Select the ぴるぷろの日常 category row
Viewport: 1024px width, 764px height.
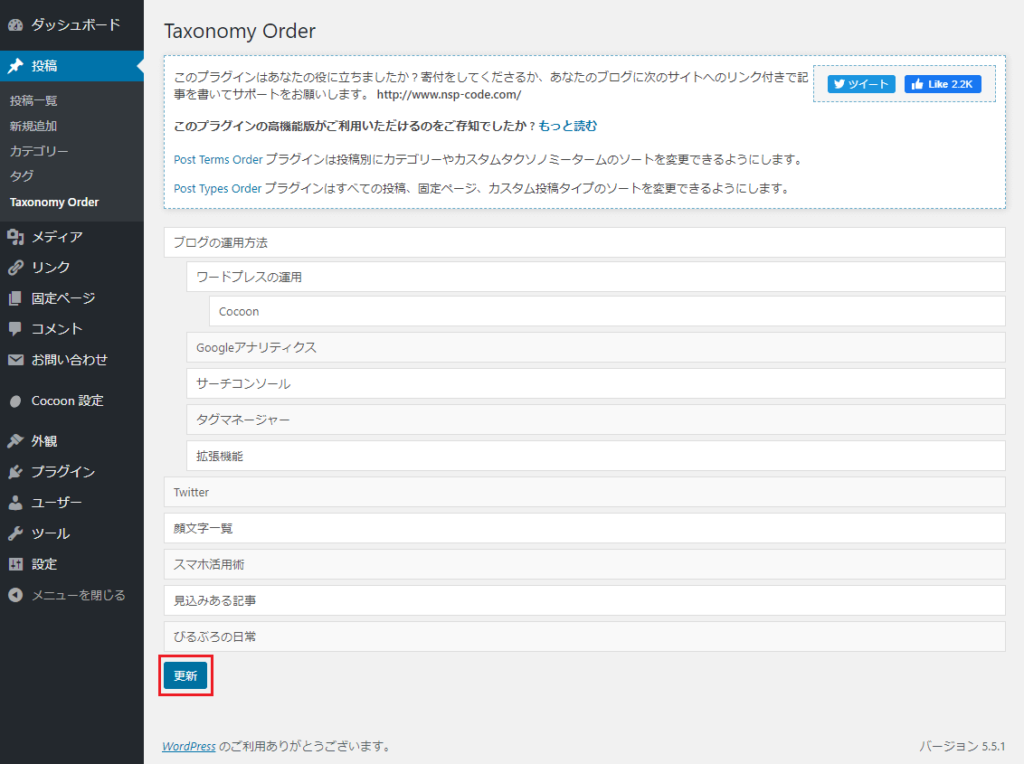[584, 637]
